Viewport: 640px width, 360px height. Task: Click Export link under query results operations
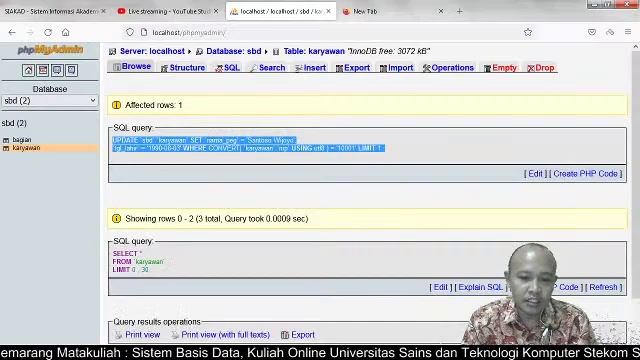click(303, 335)
